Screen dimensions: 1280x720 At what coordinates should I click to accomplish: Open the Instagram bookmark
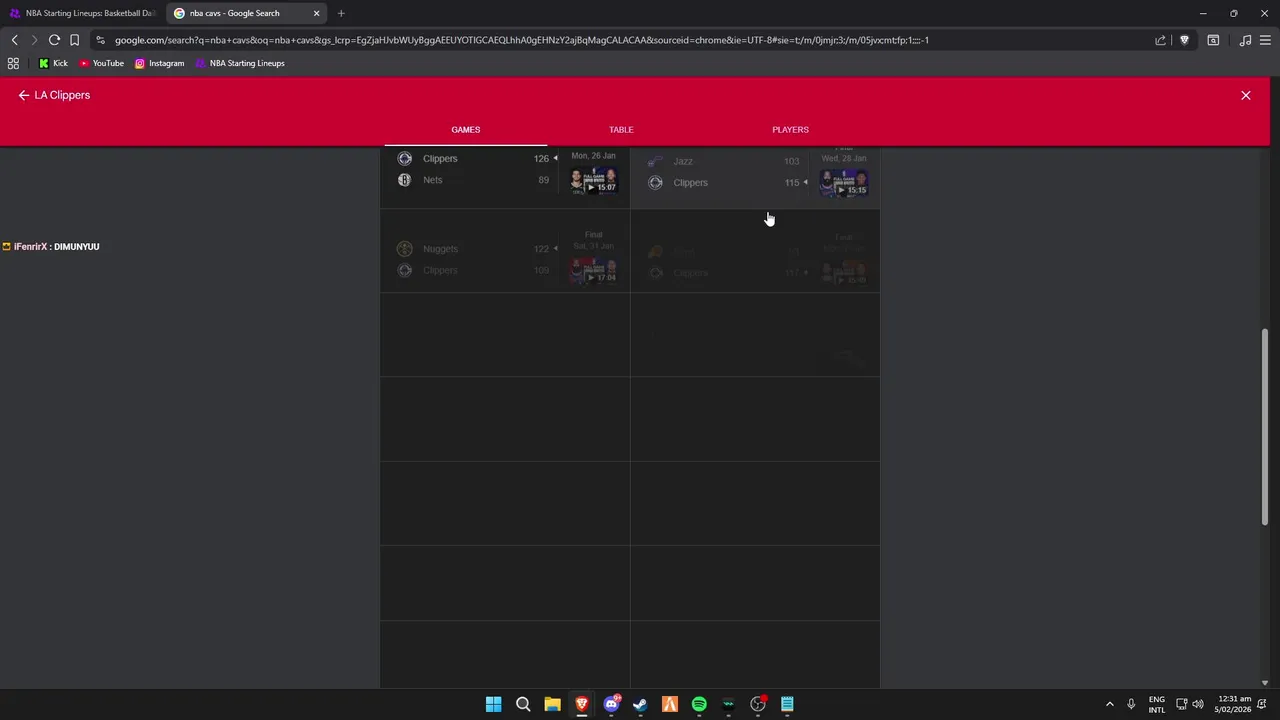pos(159,63)
